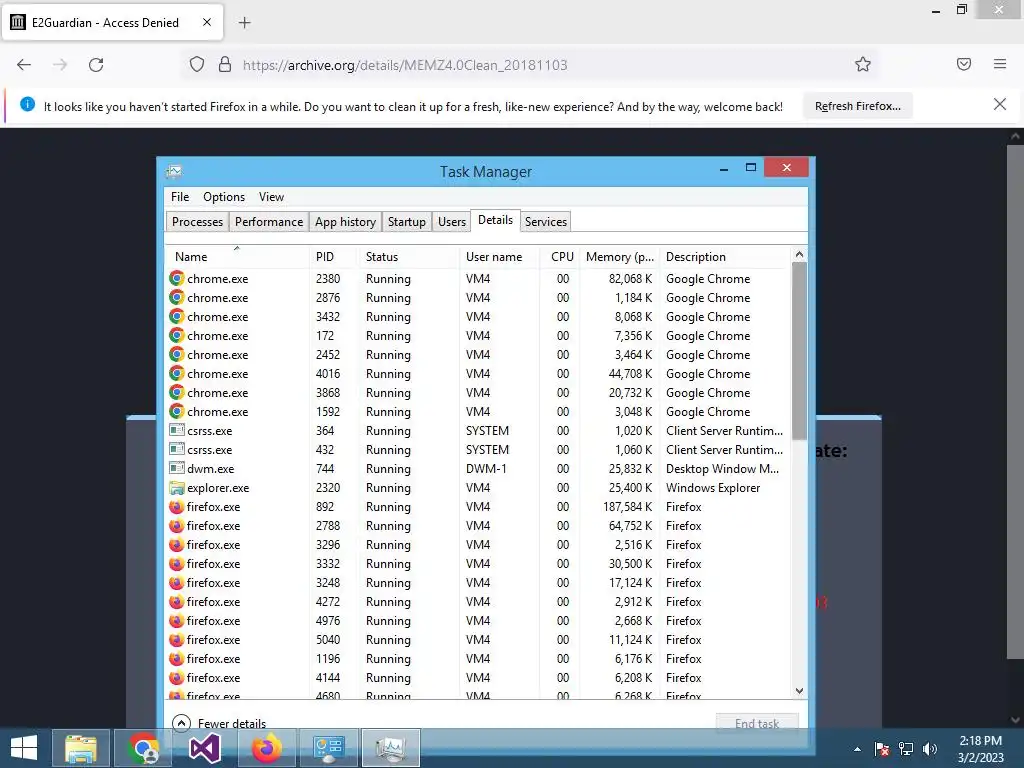Select csrss.exe icon with PID 432
The width and height of the screenshot is (1024, 768).
(176, 449)
